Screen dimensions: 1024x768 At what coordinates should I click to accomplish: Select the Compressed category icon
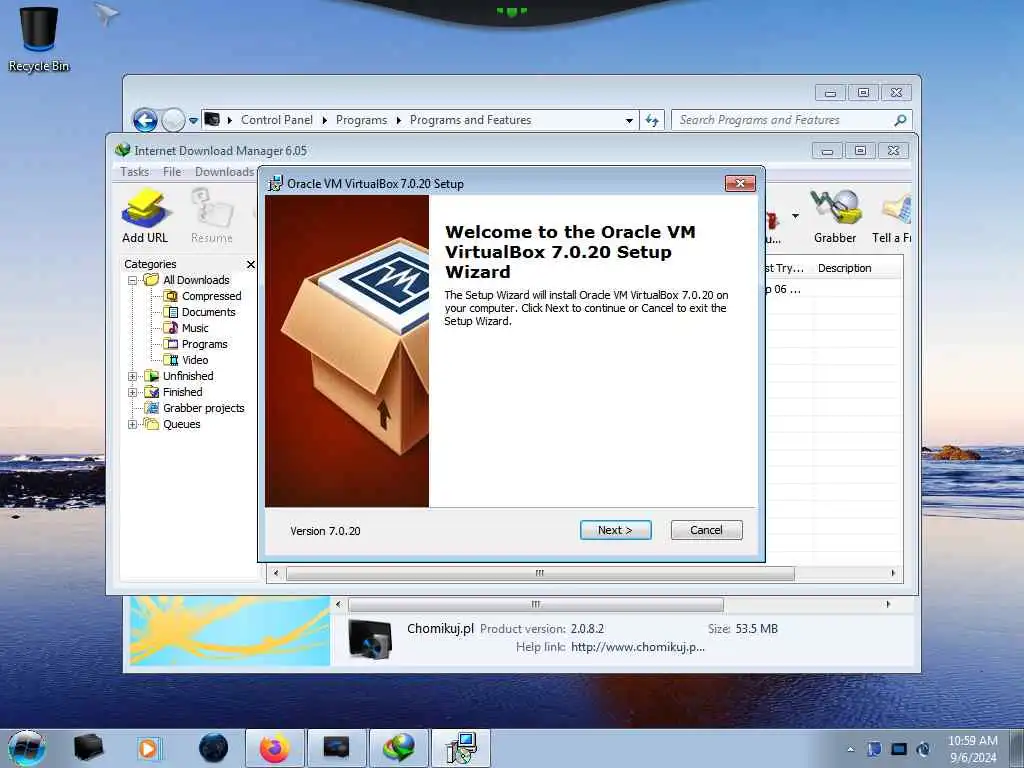point(170,296)
